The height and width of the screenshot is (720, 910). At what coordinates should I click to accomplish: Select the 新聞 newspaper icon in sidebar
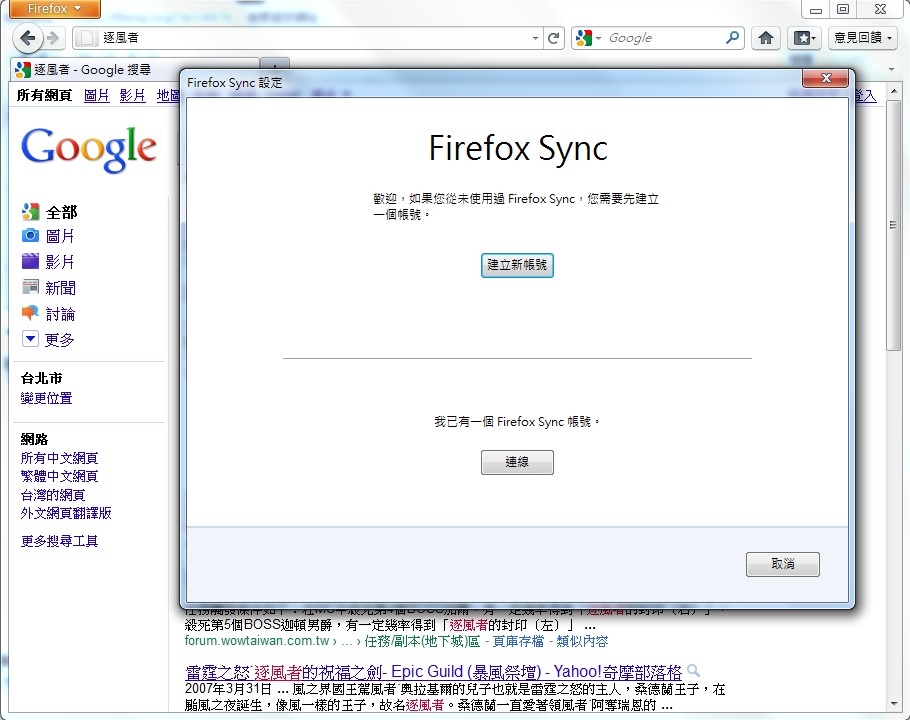click(30, 287)
